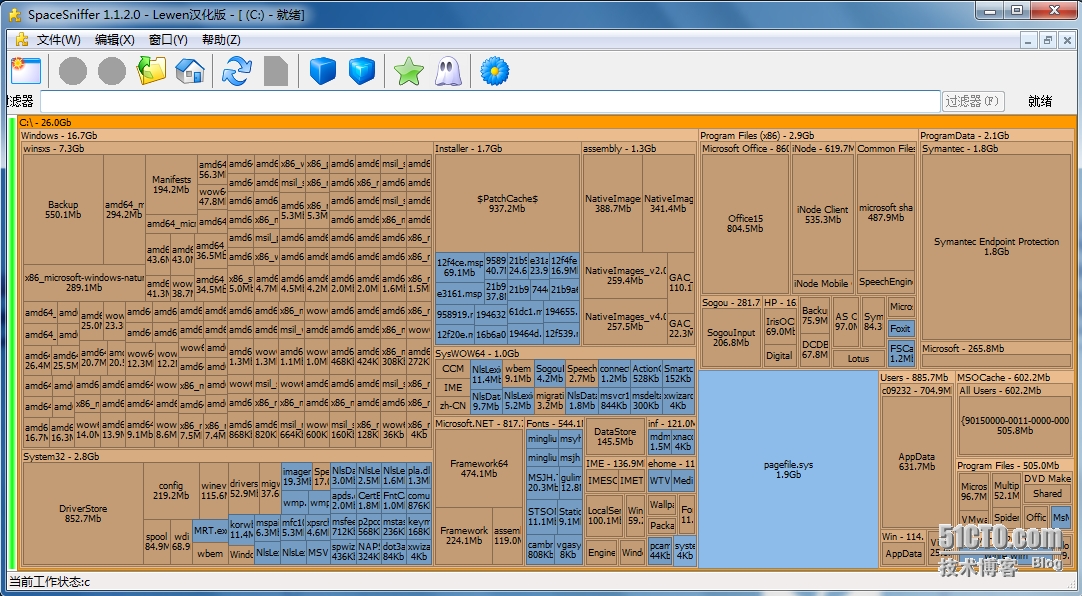The height and width of the screenshot is (596, 1082).
Task: Select the assembly - 1.3Gb header
Action: pyautogui.click(x=639, y=148)
